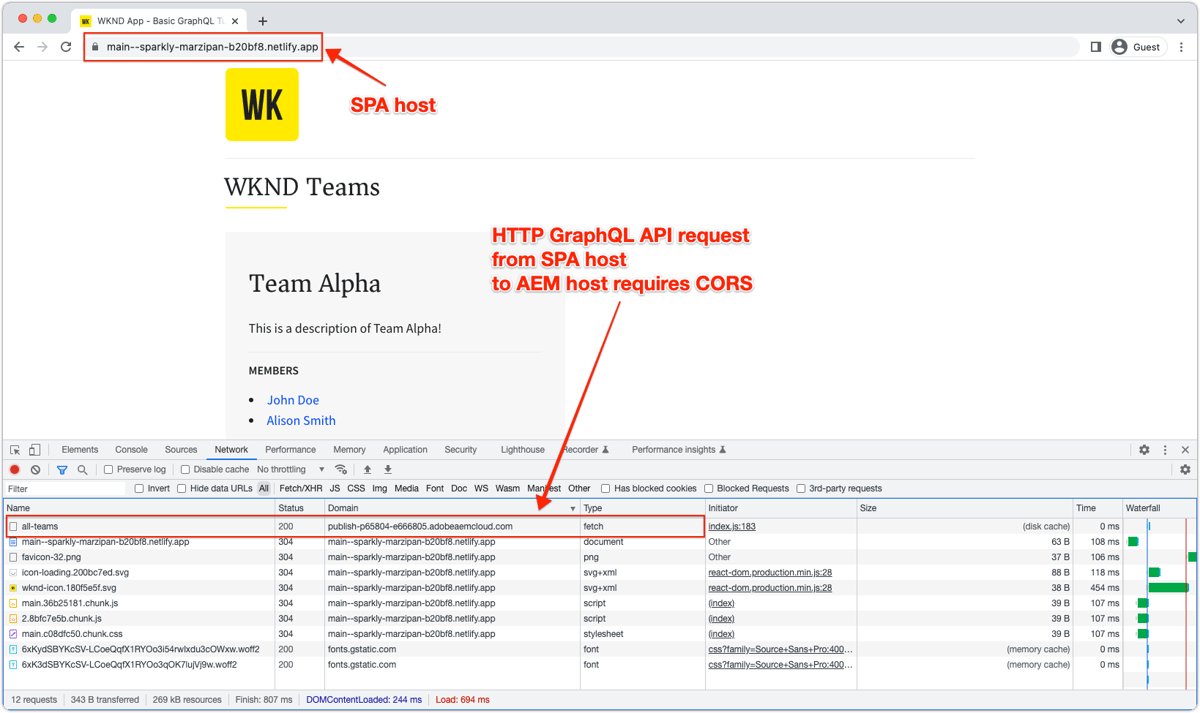Open the DevTools three-dot menu
This screenshot has height=713, width=1200.
point(1163,450)
